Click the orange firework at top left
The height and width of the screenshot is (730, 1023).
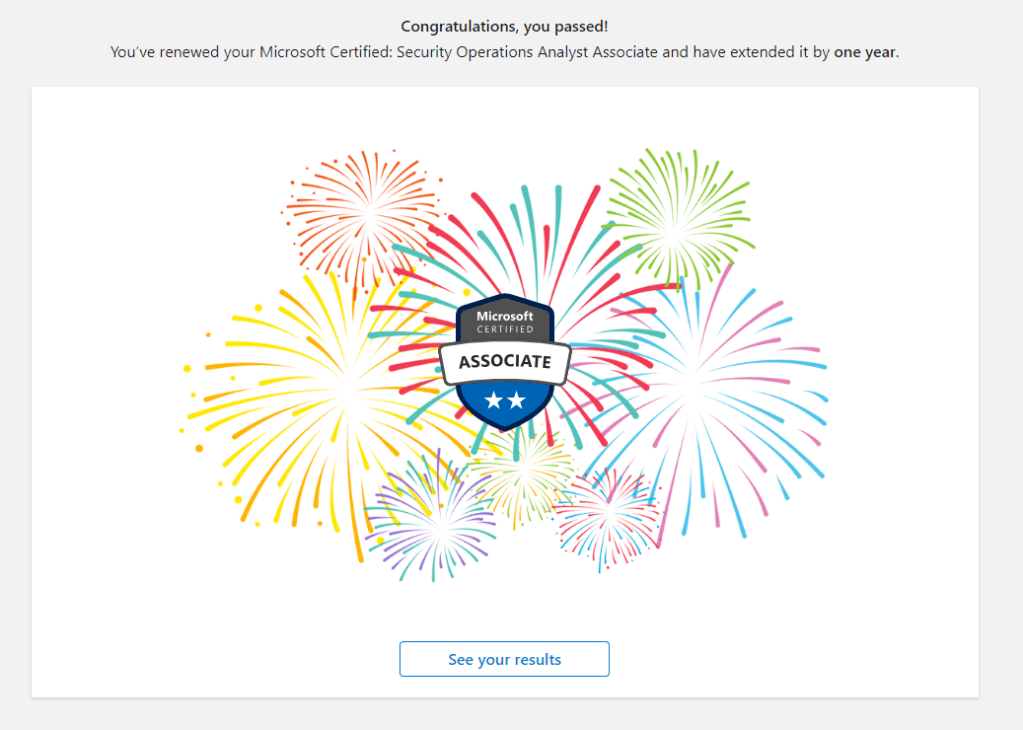[x=367, y=213]
